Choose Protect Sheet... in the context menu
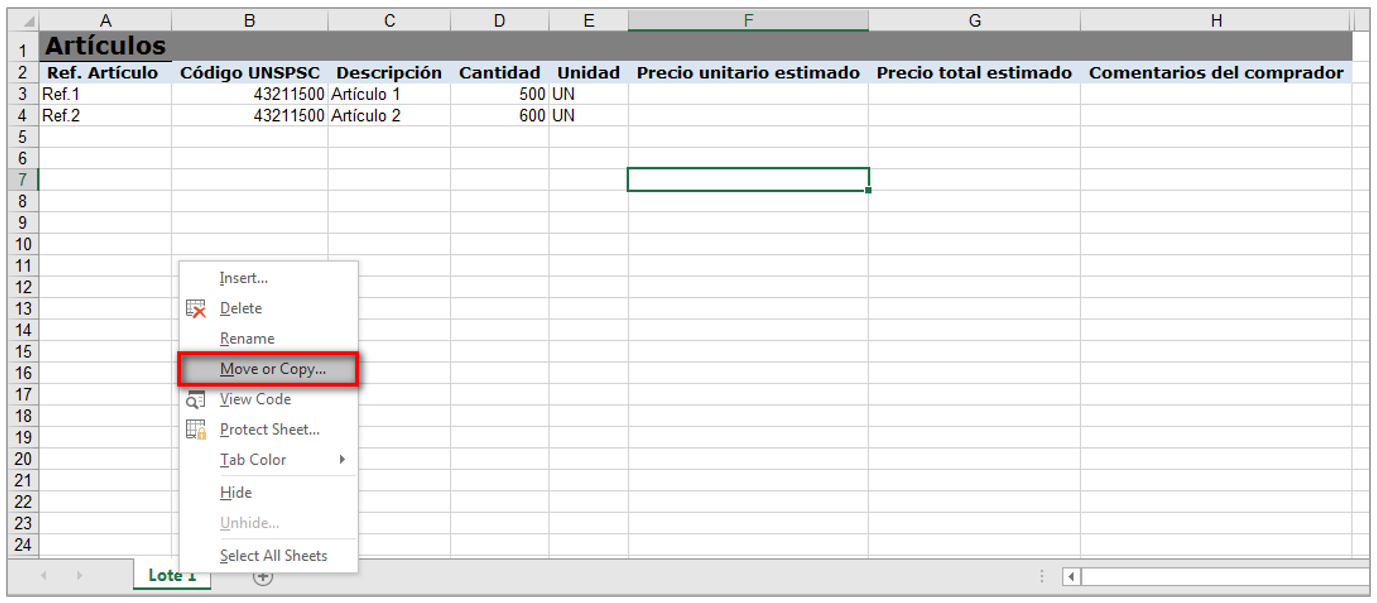 point(268,429)
